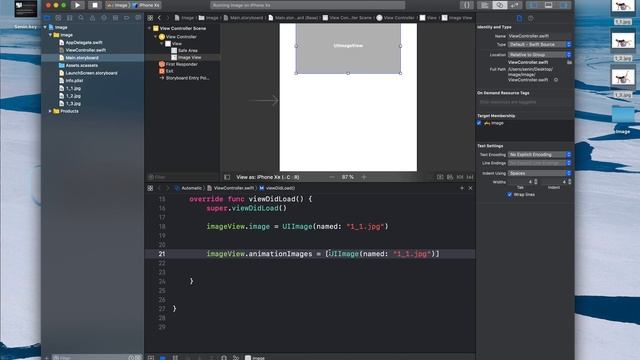The width and height of the screenshot is (640, 360).
Task: Collapse the Image group folder
Action: coord(50,35)
